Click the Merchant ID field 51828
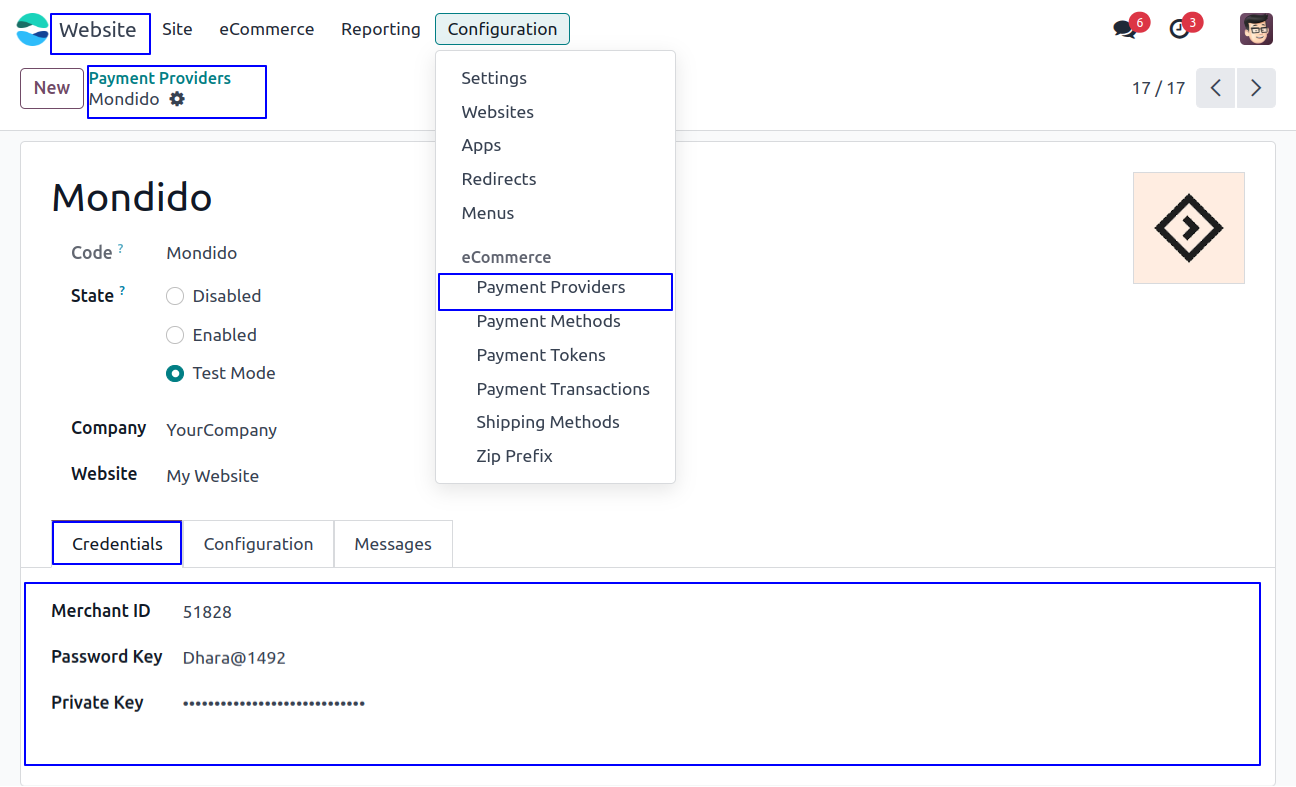 (207, 612)
